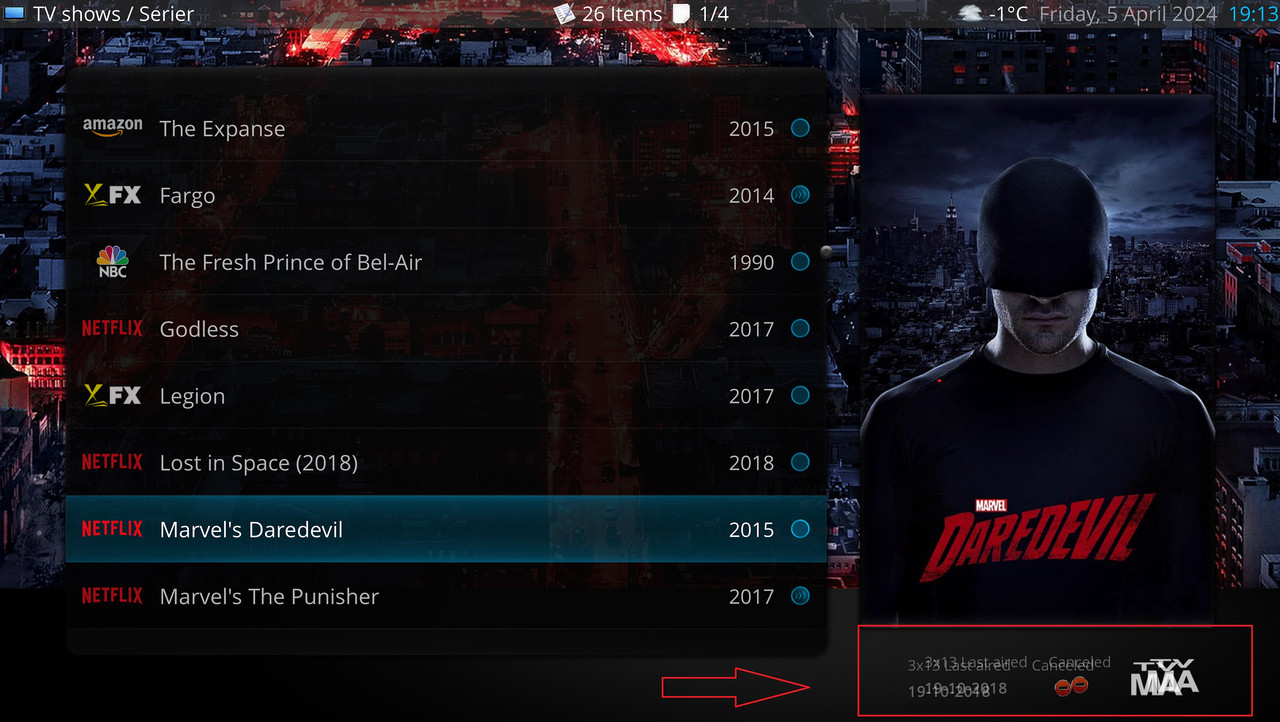The image size is (1280, 722).
Task: Click the Daredevil poster artwork
Action: (1037, 357)
